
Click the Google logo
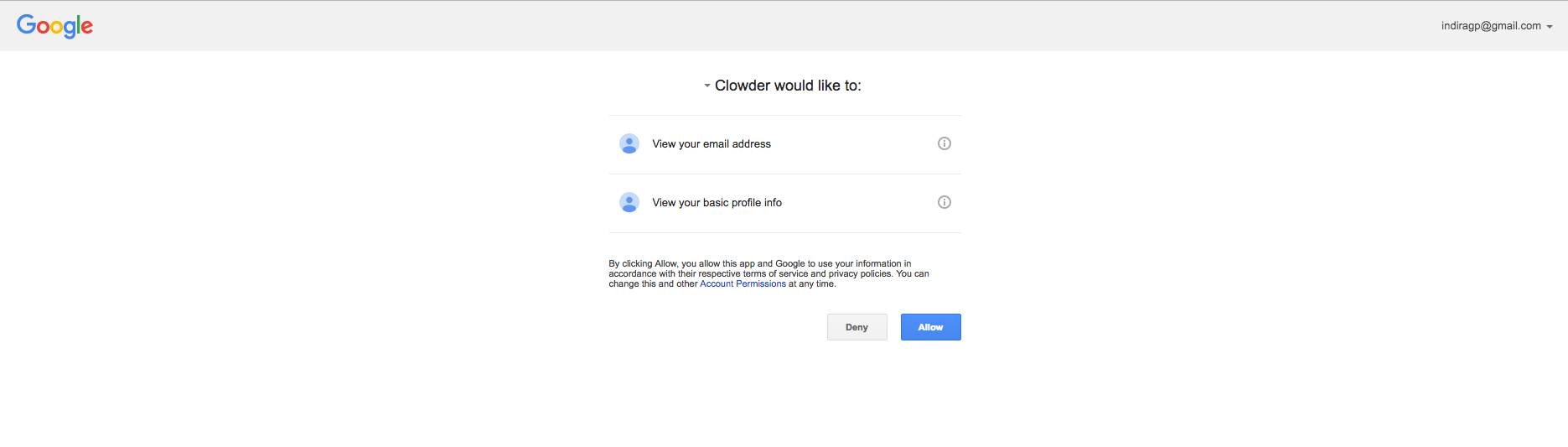click(x=54, y=26)
